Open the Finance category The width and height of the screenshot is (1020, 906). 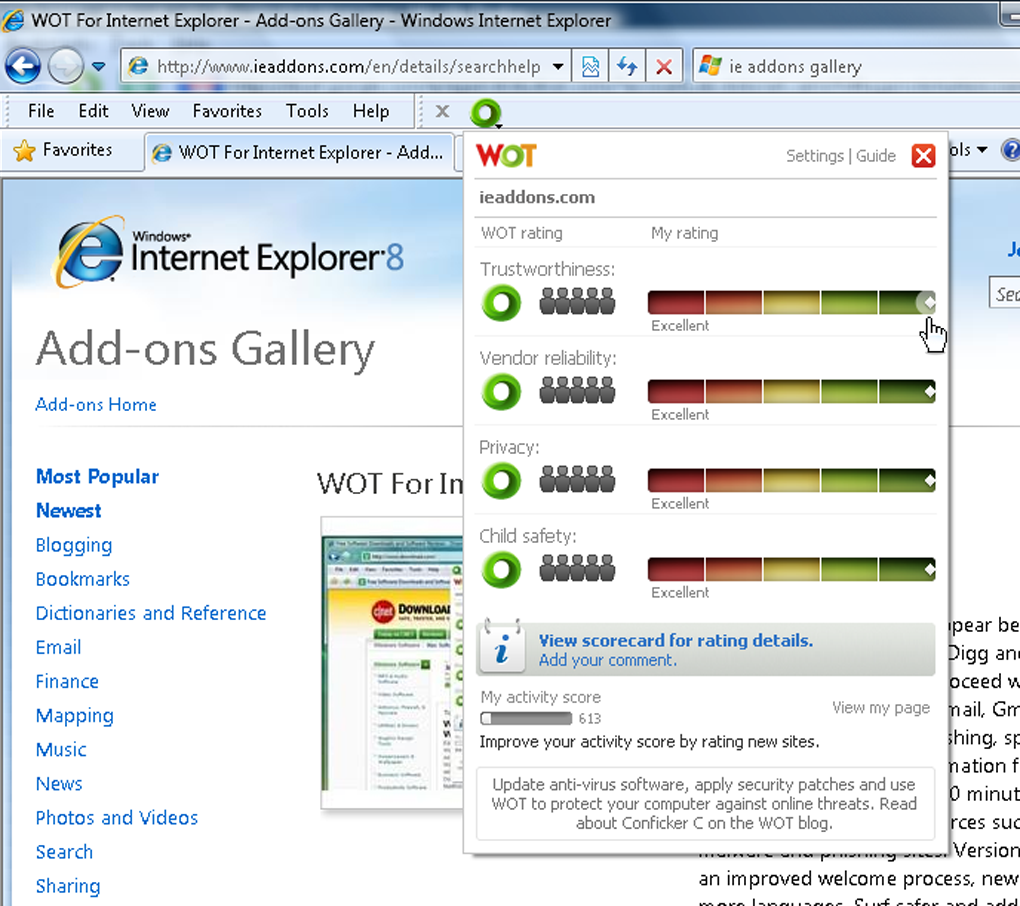67,682
